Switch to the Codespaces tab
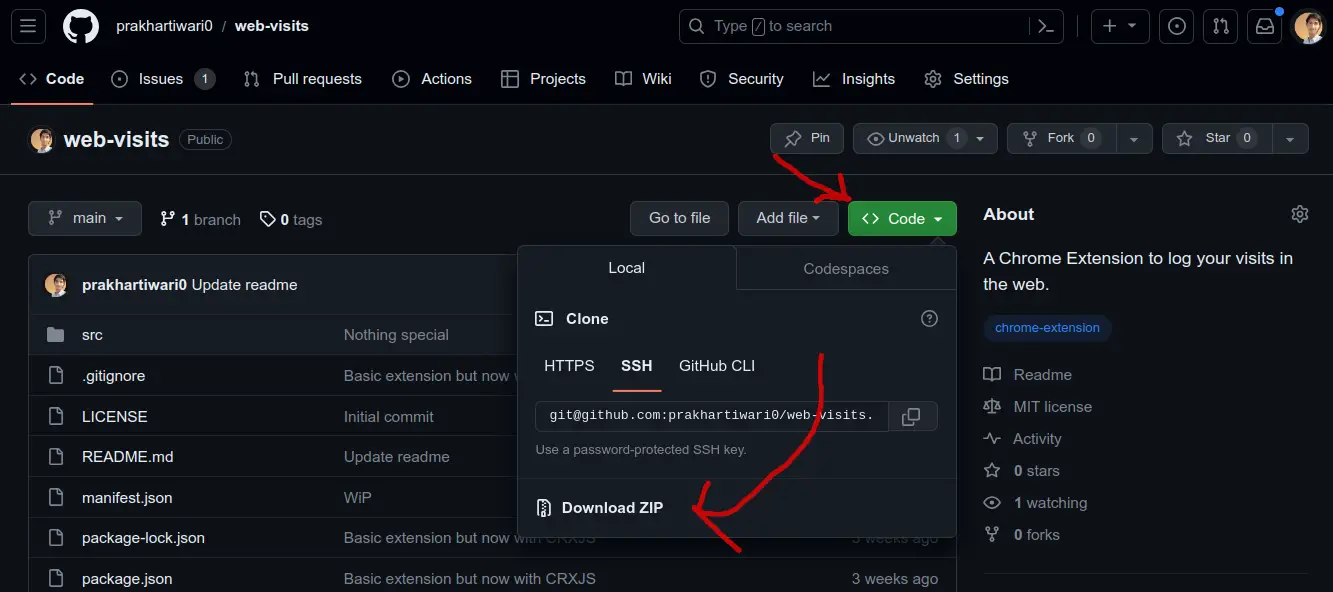 tap(846, 268)
